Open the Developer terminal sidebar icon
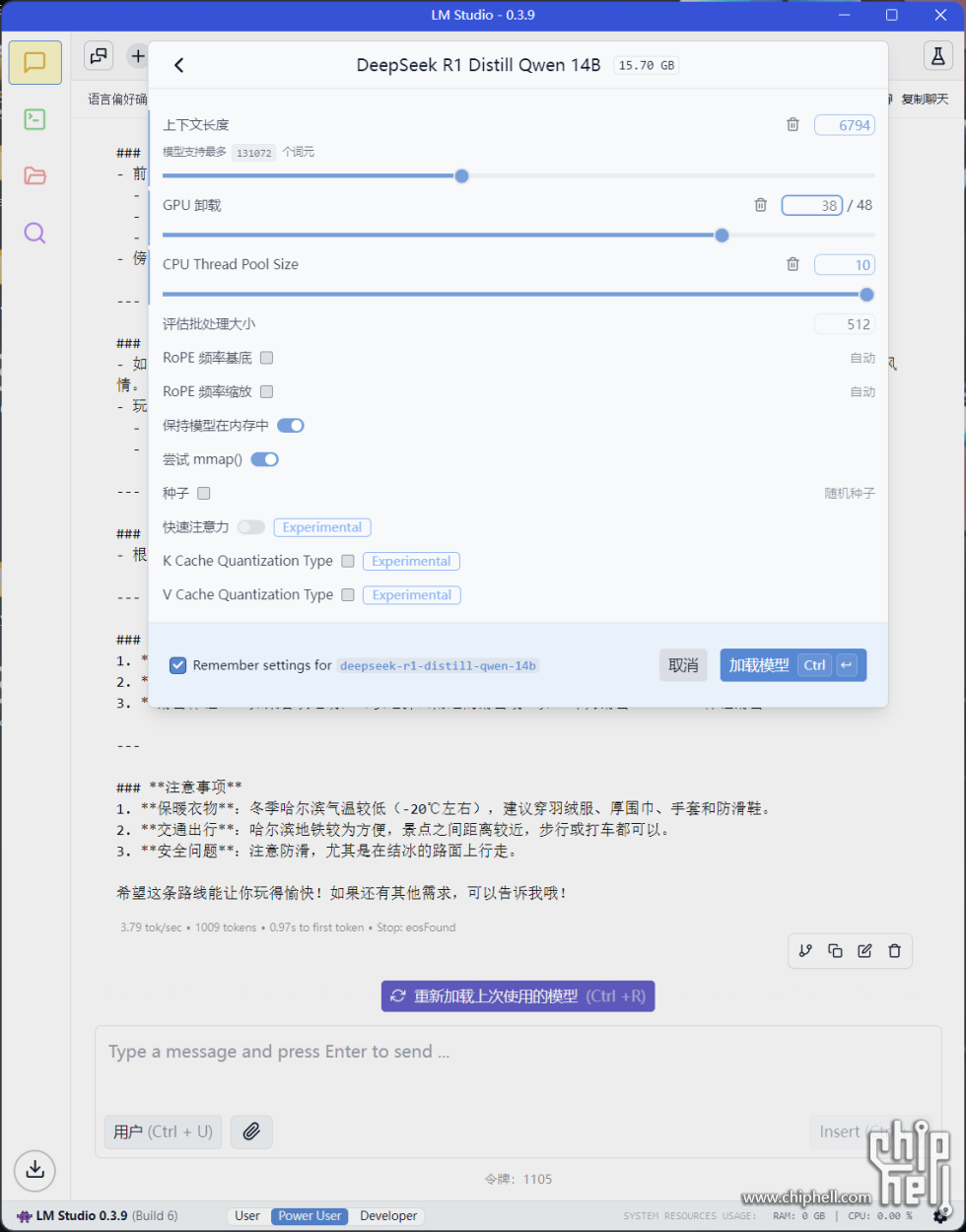Screen dimensions: 966x1232 [x=34, y=119]
